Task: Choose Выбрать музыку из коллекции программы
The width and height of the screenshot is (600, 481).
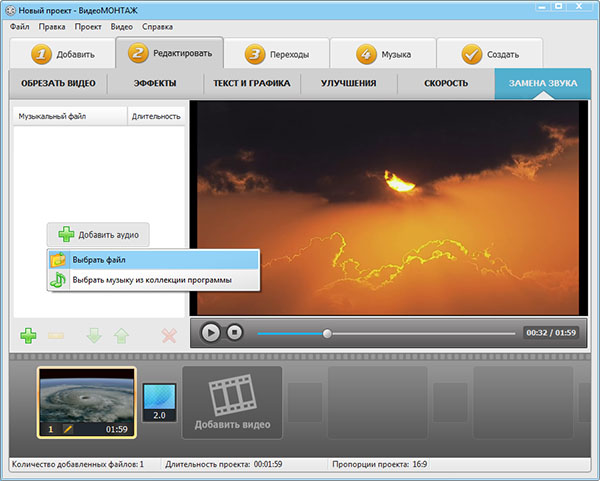Action: (x=153, y=280)
